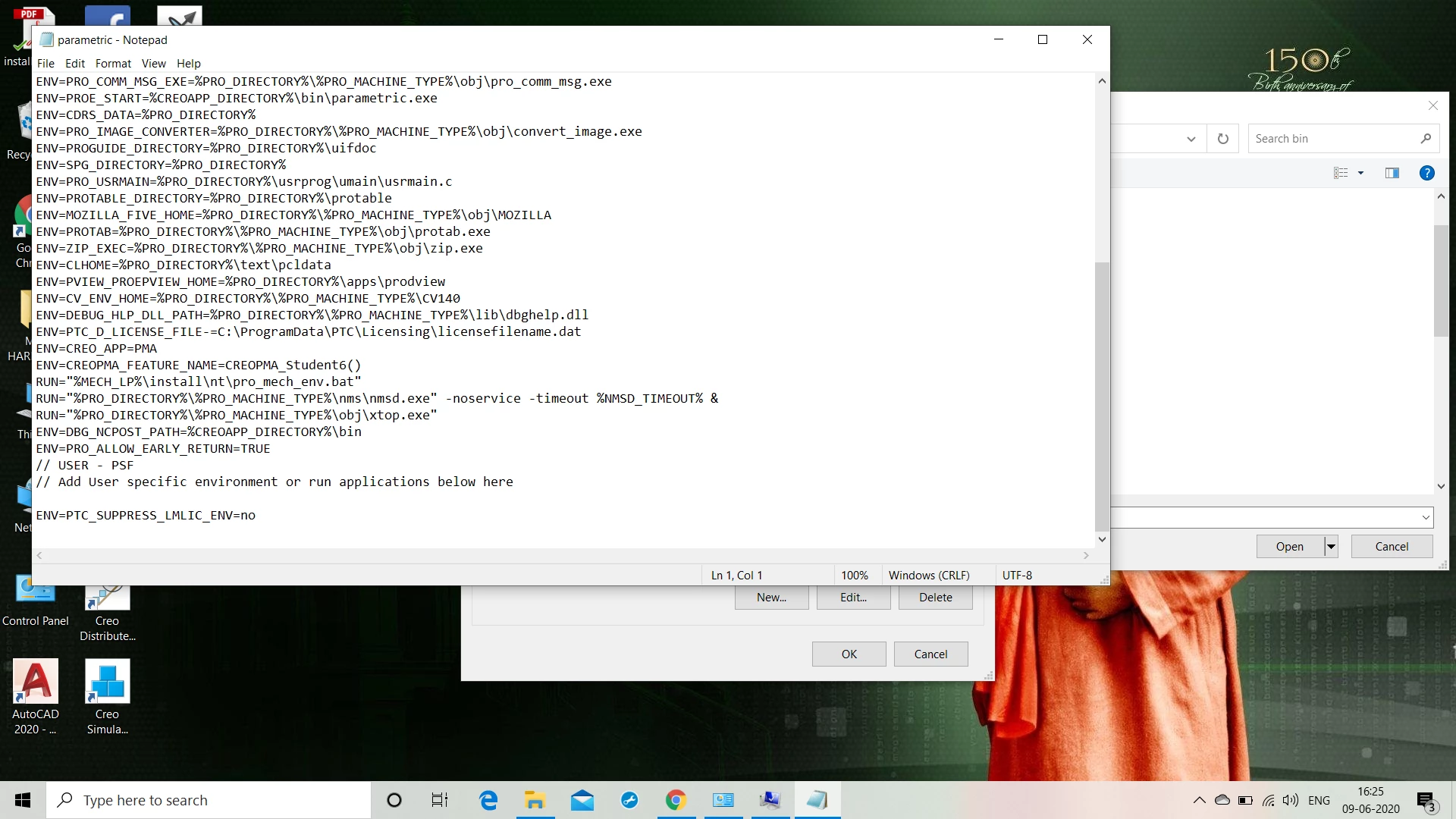Screen dimensions: 1456x819
Task: Open Google Chrome from the taskbar
Action: pos(676,800)
